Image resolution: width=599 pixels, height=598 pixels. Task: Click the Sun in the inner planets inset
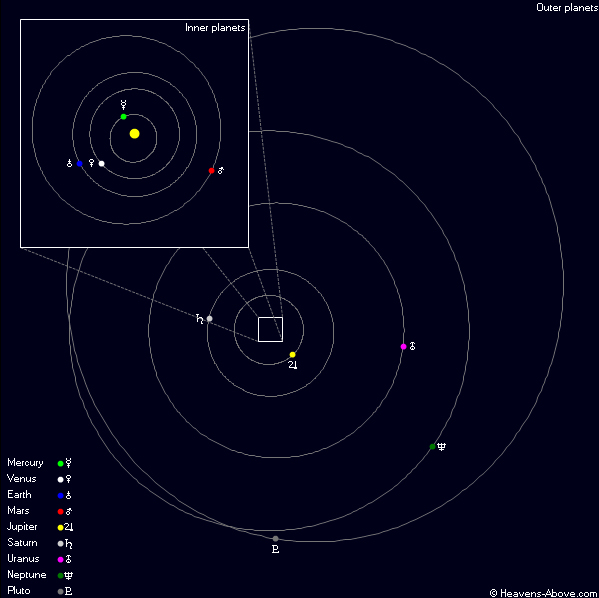[134, 133]
